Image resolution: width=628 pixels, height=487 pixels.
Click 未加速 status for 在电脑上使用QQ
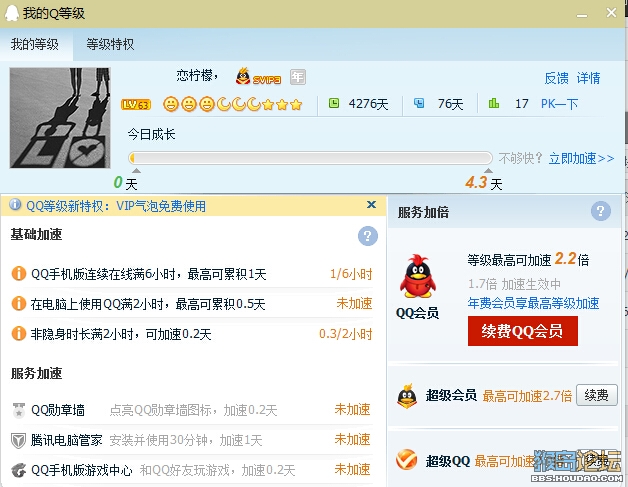click(x=354, y=304)
